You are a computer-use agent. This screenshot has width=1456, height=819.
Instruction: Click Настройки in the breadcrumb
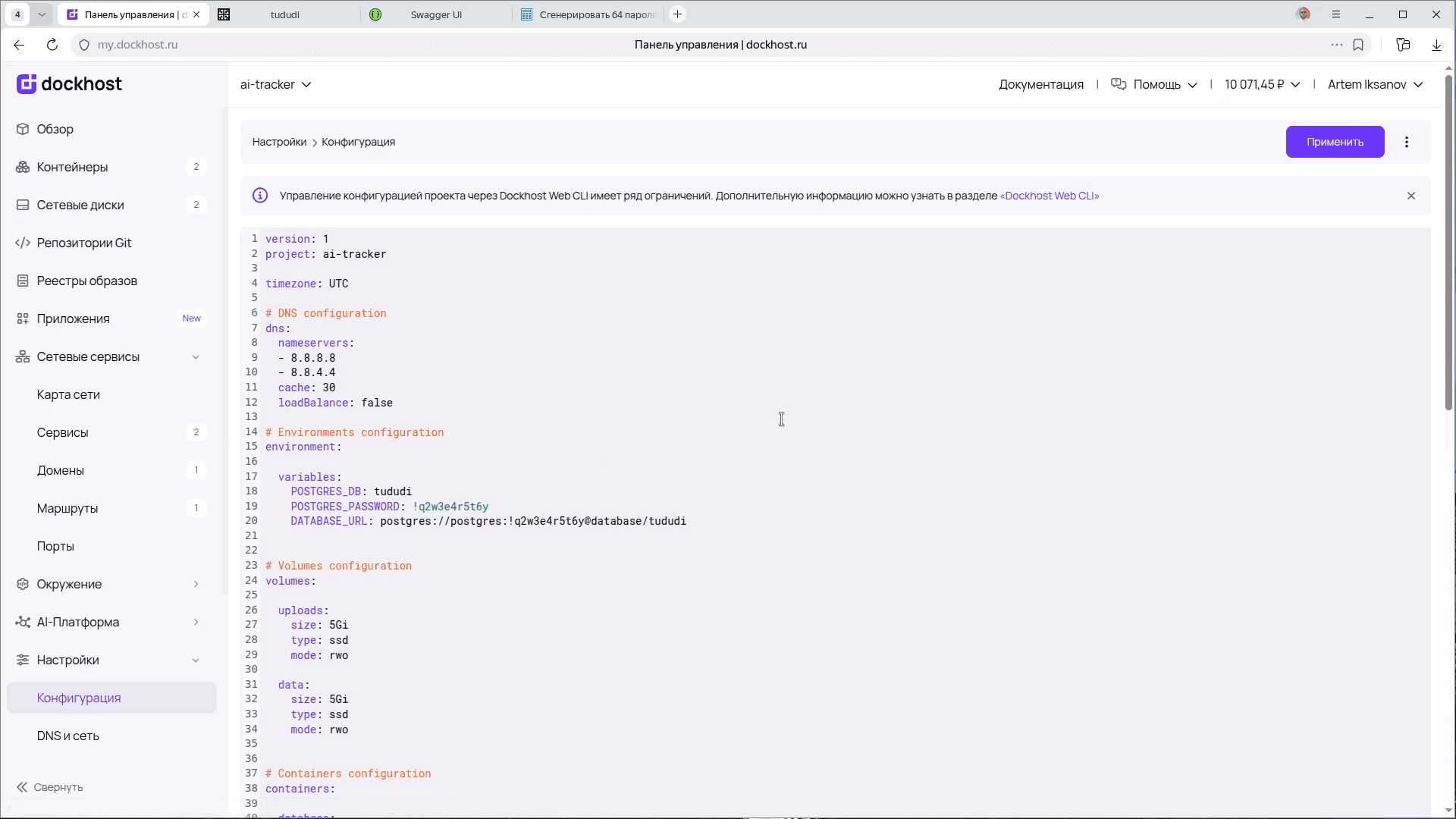coord(279,142)
